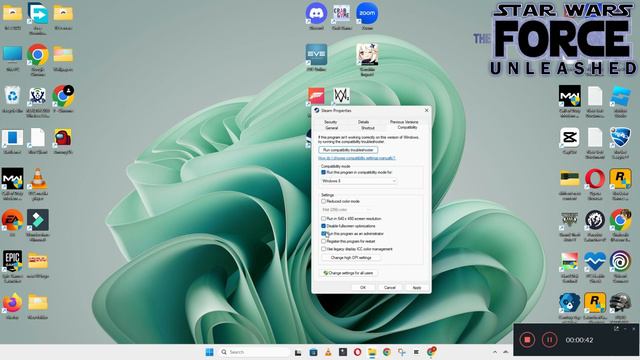Image resolution: width=640 pixels, height=360 pixels.
Task: Select the blue Roblox Studio icon
Action: tap(620, 96)
